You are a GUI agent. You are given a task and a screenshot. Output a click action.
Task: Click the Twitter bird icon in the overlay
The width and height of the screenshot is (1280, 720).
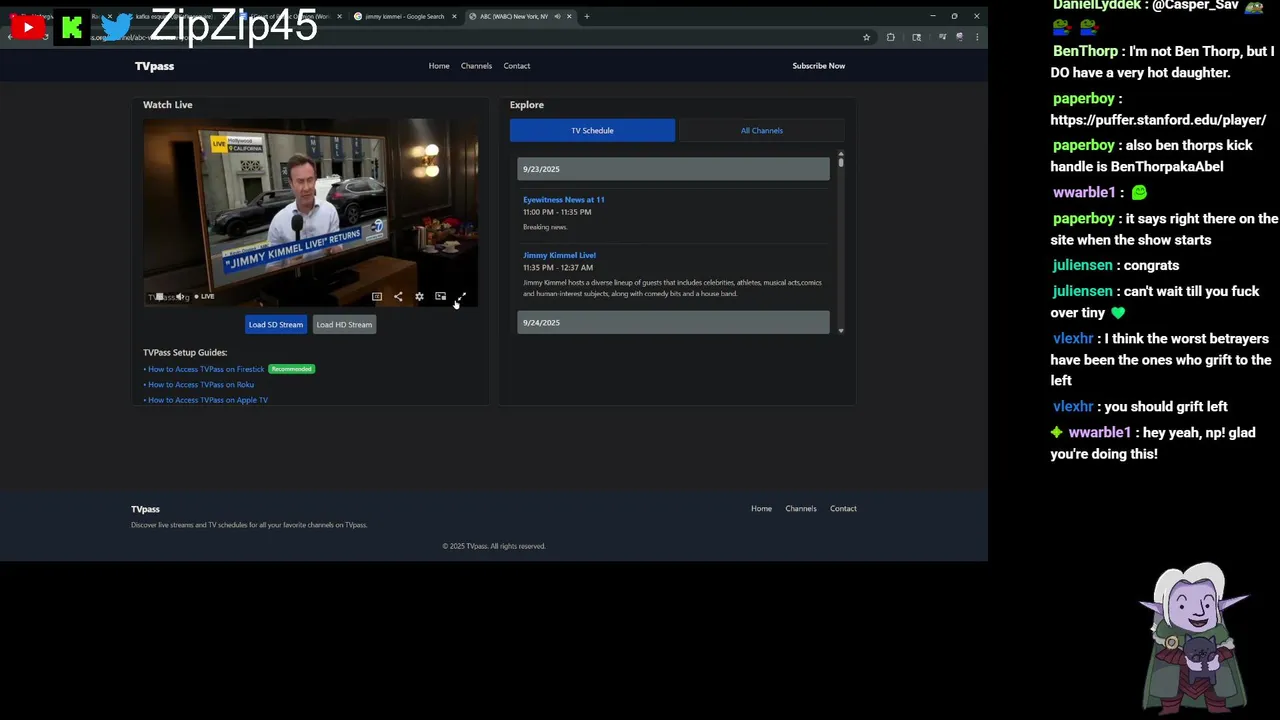coord(117,27)
